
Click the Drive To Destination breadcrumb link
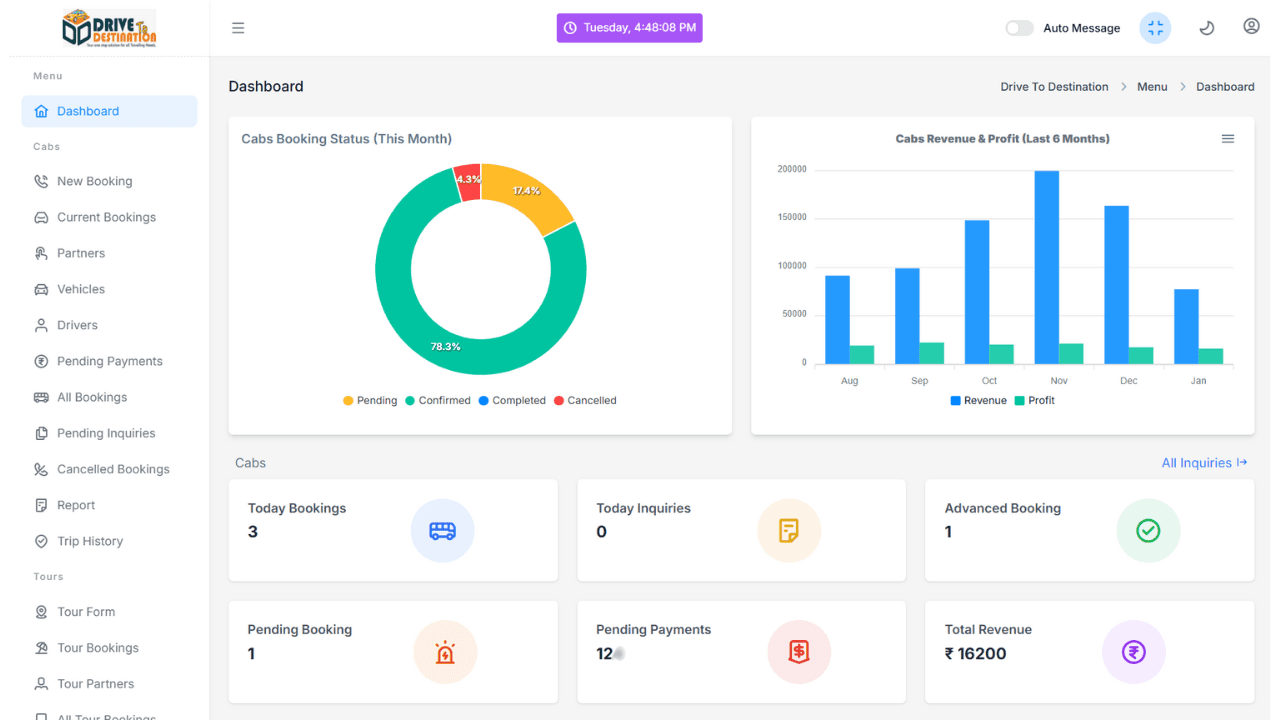[x=1054, y=87]
